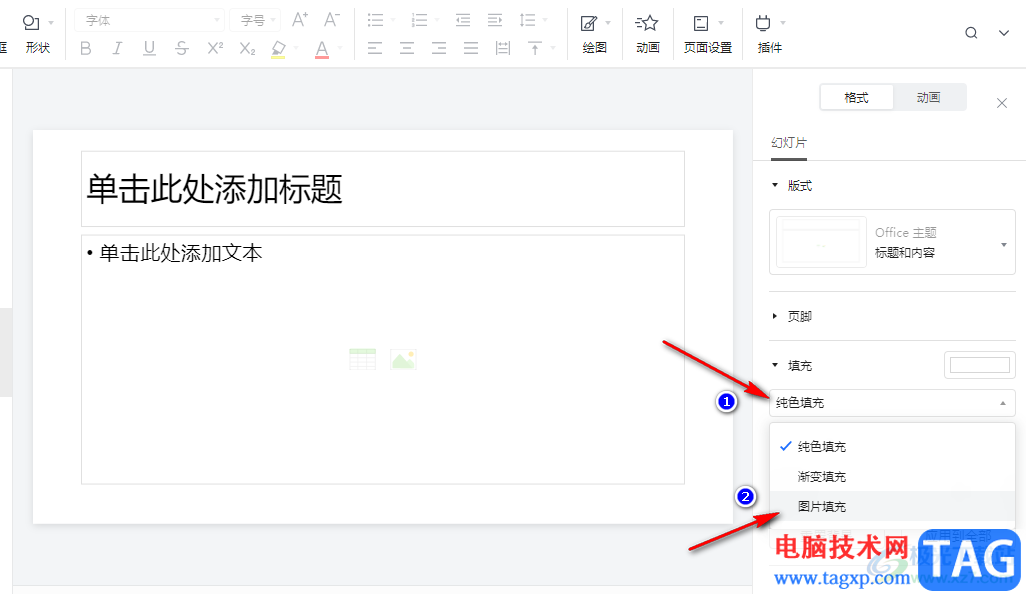The image size is (1026, 594).
Task: Center align the text
Action: (x=407, y=48)
